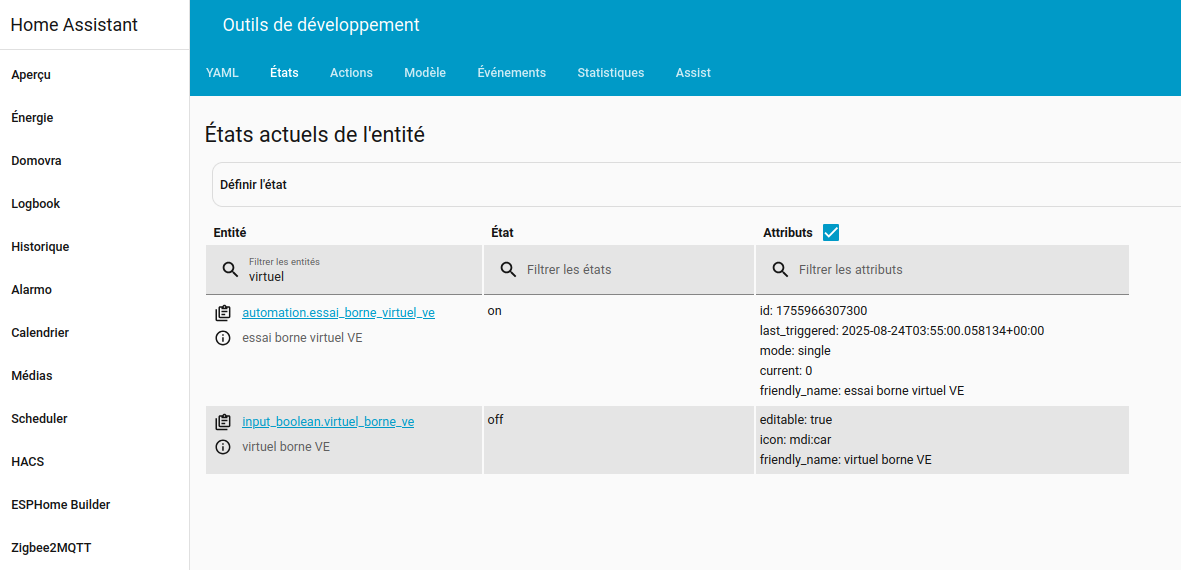Screen dimensions: 1181x570
Task: Open info icon for virtuel borne VE
Action: (223, 447)
